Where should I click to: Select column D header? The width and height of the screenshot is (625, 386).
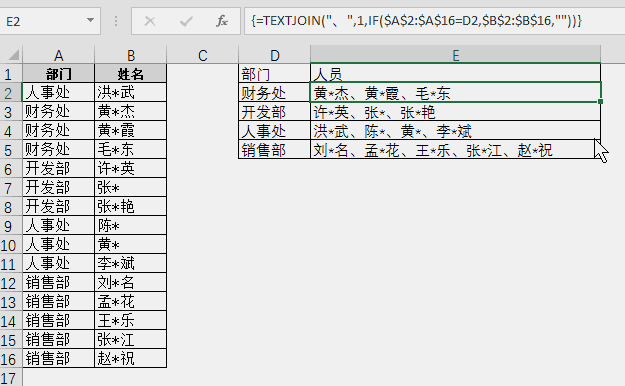coord(275,55)
